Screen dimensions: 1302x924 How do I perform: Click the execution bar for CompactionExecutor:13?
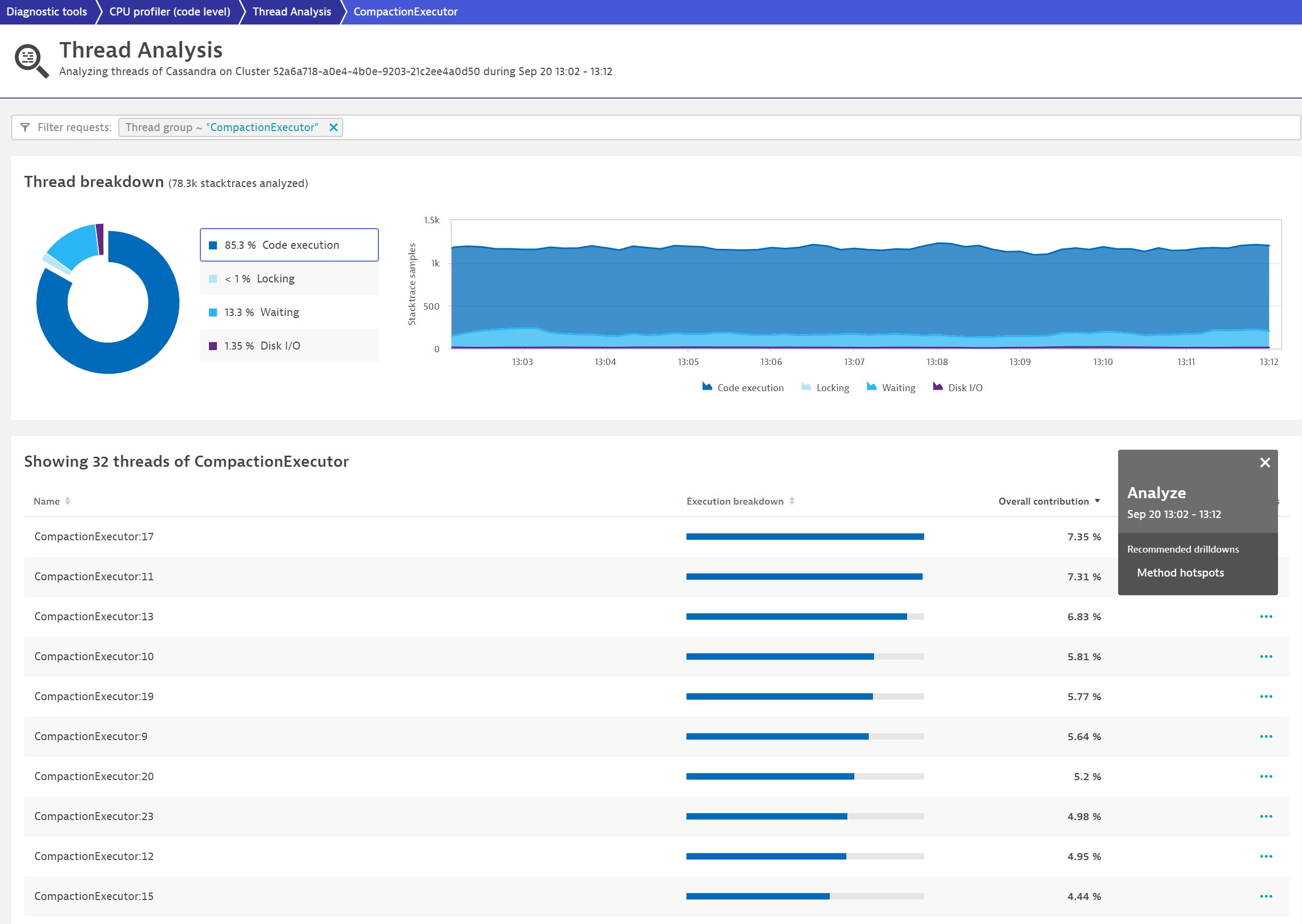tap(805, 617)
